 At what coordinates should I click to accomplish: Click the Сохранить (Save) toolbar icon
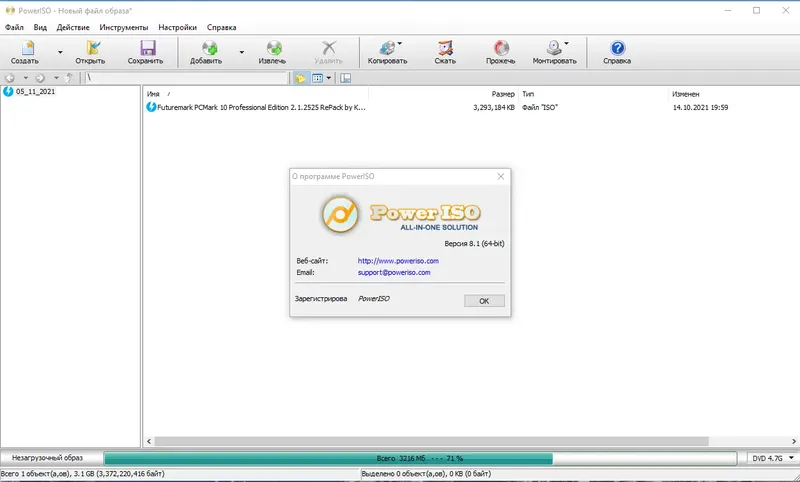point(145,52)
